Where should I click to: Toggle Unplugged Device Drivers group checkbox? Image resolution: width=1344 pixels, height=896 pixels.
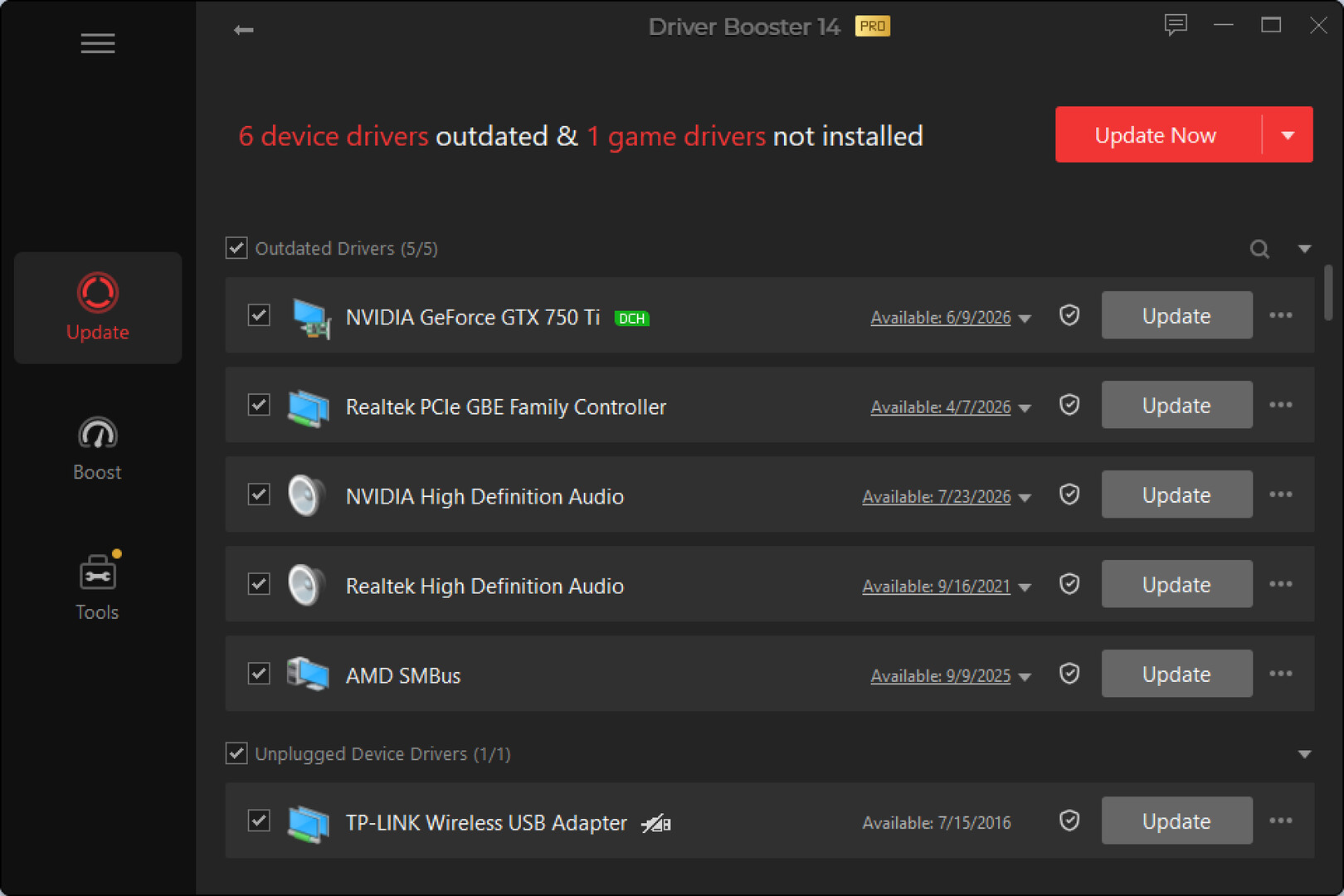coord(236,753)
